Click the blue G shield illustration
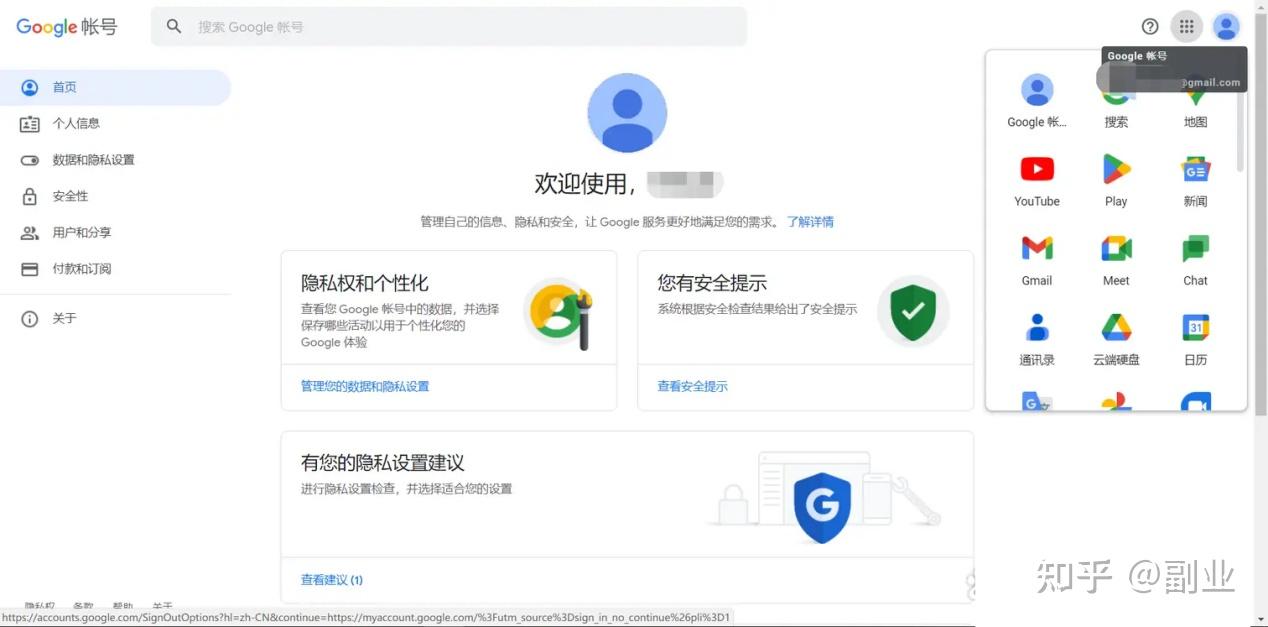 tap(822, 507)
